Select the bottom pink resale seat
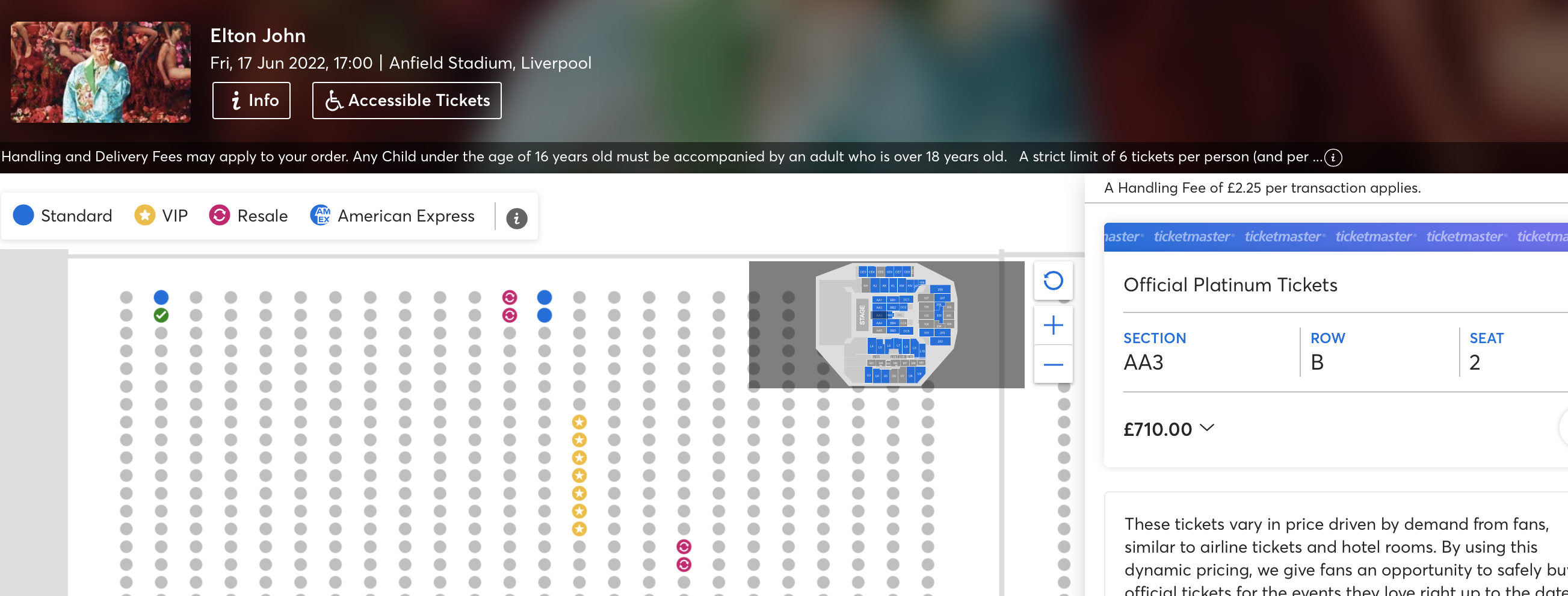Viewport: 1568px width, 596px height. coord(684,564)
